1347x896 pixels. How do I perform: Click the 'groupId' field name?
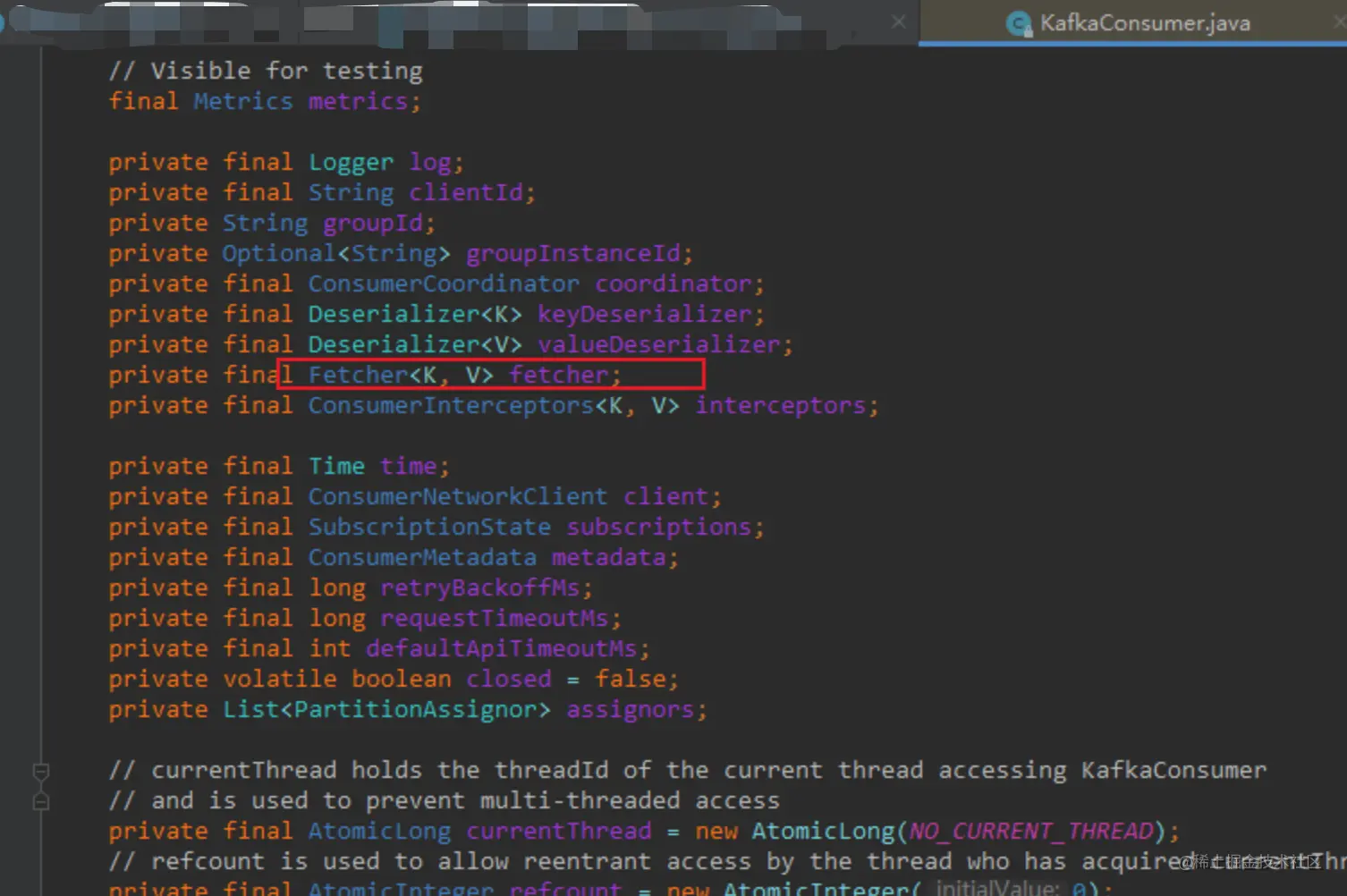pos(373,223)
